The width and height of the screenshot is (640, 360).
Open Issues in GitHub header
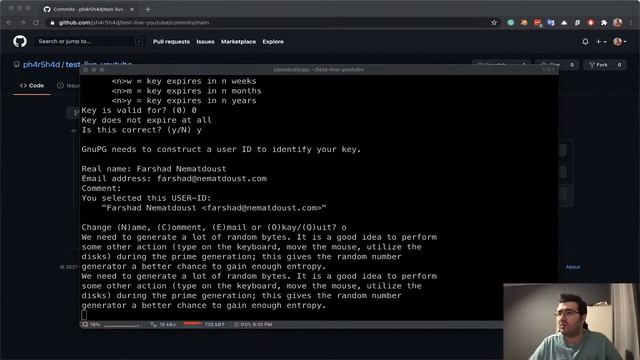click(x=205, y=42)
